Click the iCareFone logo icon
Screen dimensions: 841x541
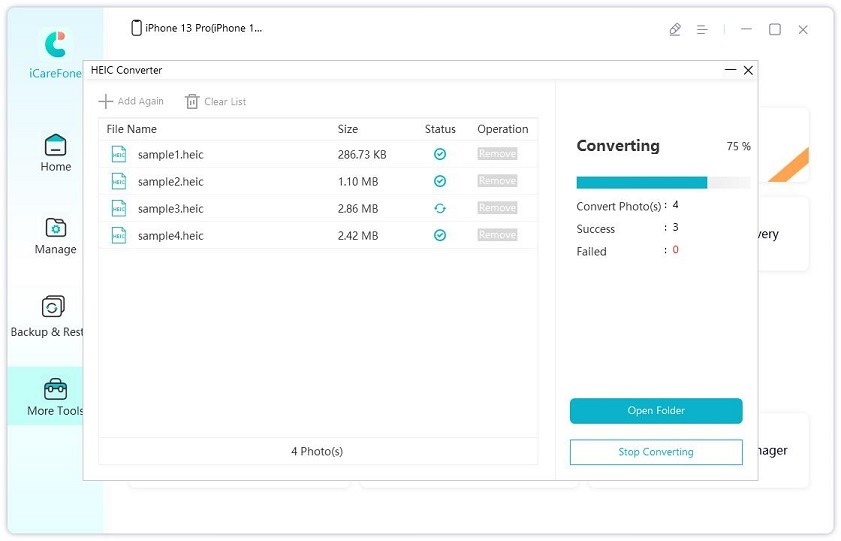[x=55, y=44]
